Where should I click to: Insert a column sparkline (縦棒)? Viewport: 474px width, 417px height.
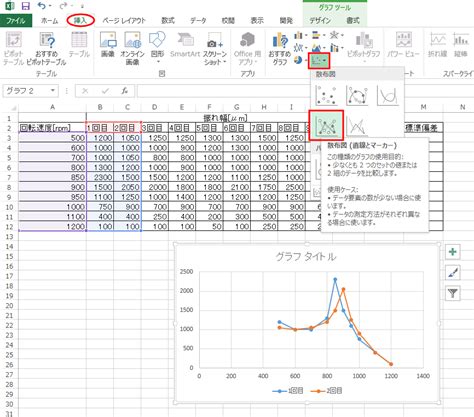461,45
